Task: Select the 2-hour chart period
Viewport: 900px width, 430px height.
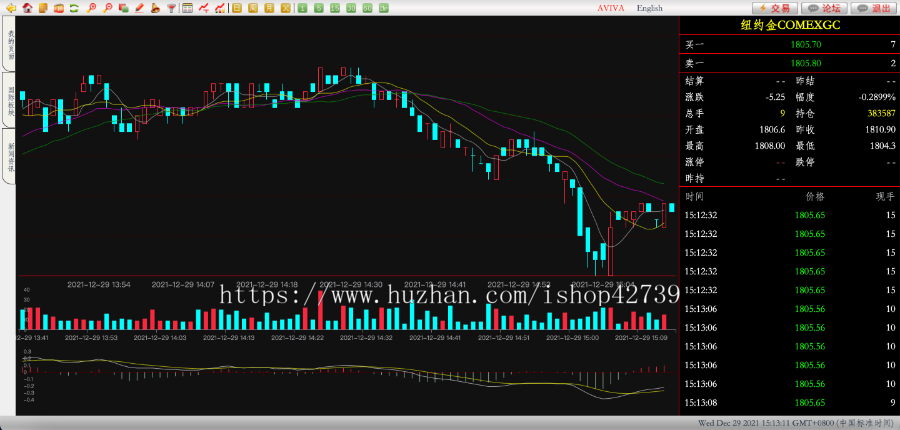Action: tap(383, 8)
